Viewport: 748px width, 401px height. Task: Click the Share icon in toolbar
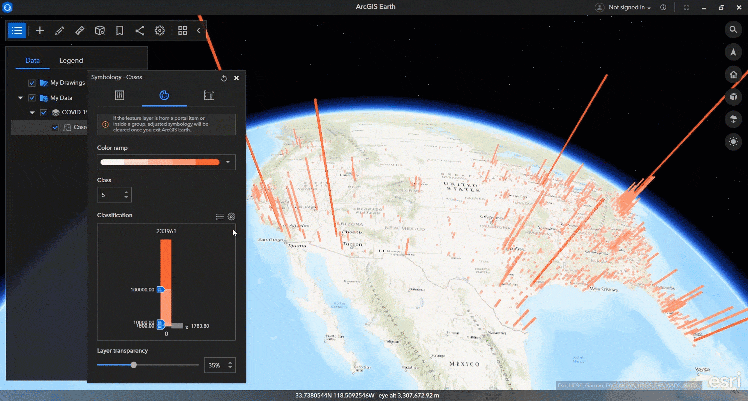tap(140, 31)
